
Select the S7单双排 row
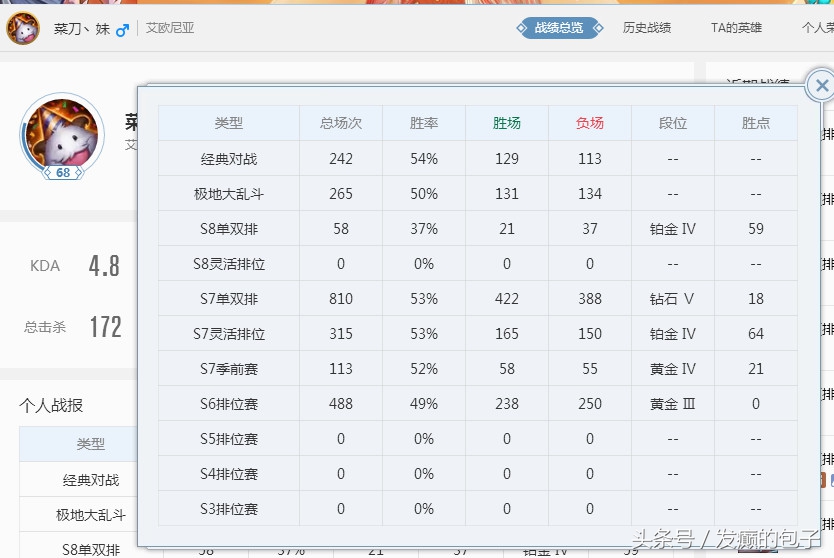pyautogui.click(x=478, y=298)
